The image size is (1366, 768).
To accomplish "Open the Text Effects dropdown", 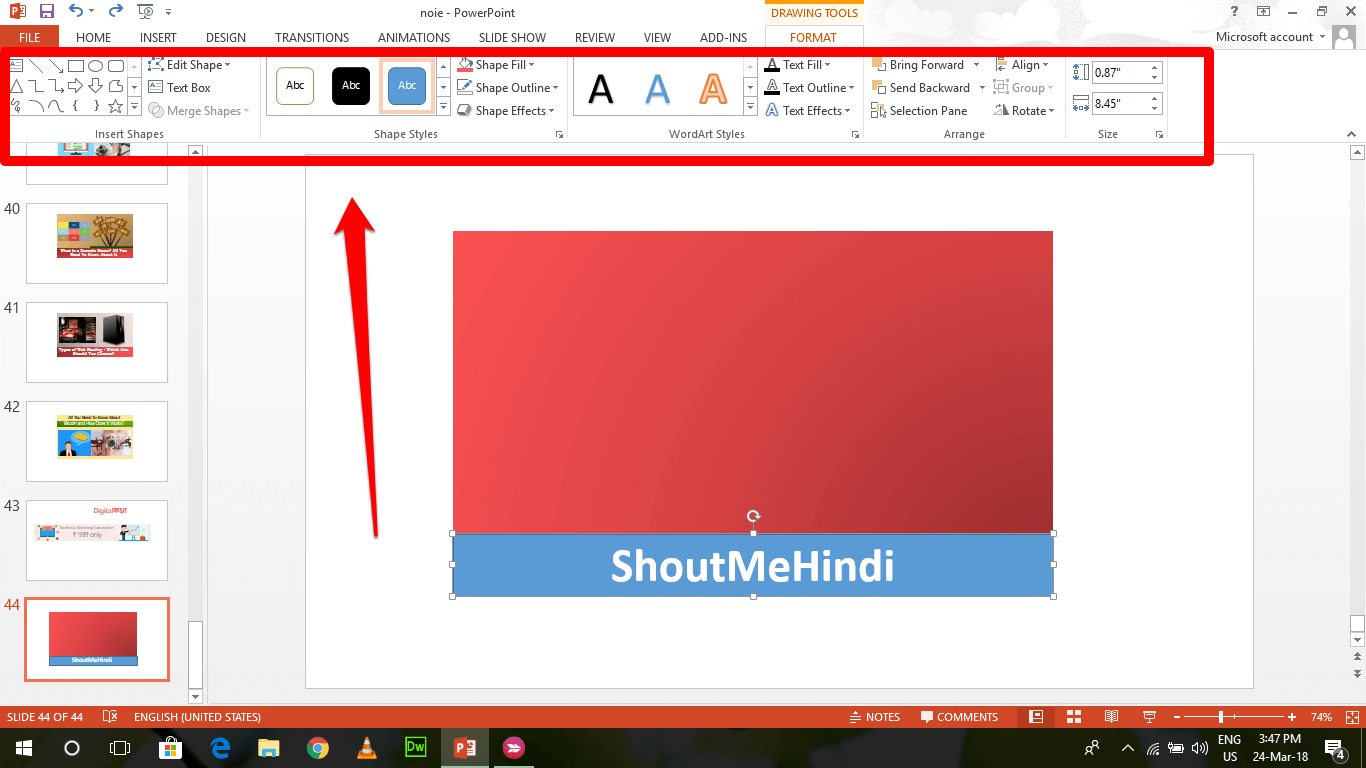I will 807,111.
